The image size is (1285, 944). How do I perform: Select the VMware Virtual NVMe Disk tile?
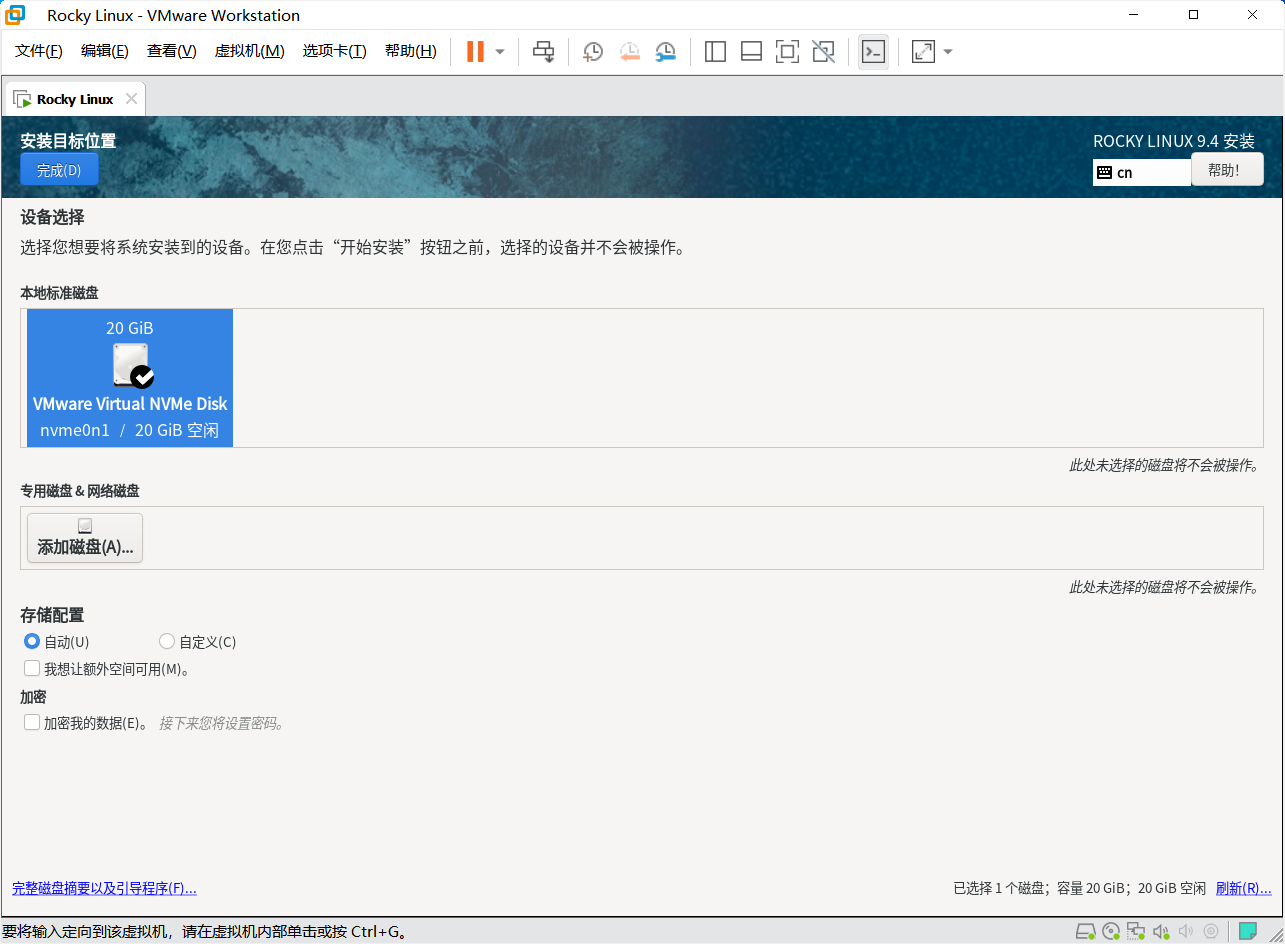[130, 377]
